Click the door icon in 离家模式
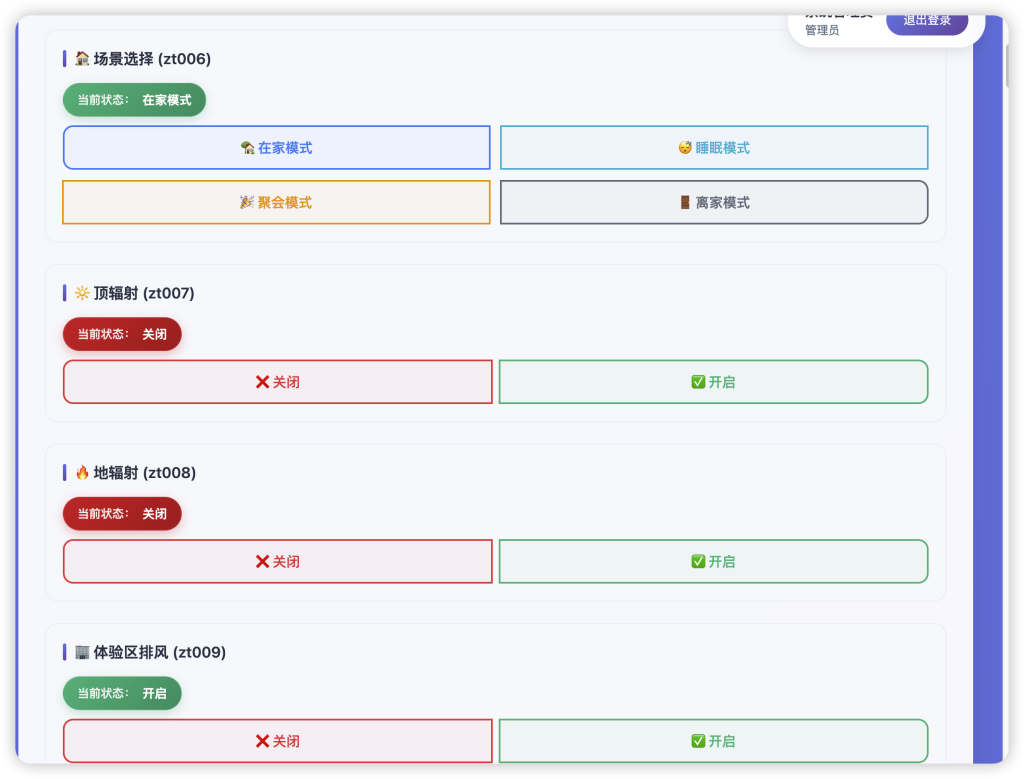Viewport: 1024px width, 779px height. click(x=685, y=202)
